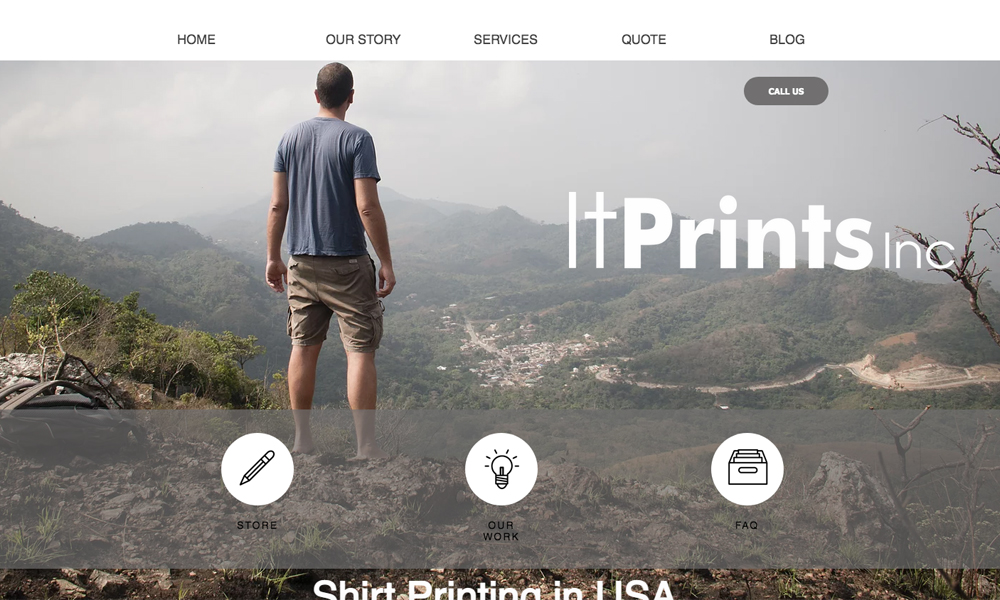Go to the HOME menu item

[196, 40]
